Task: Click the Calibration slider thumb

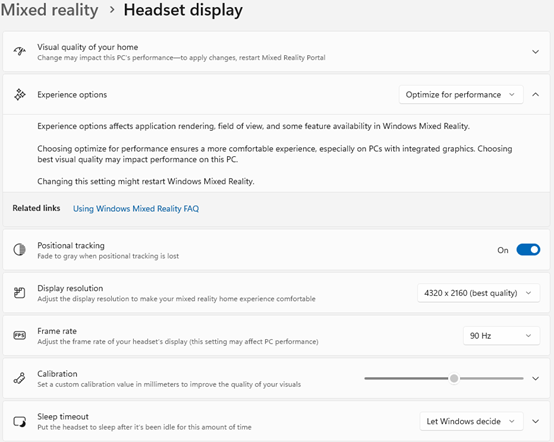Action: pos(454,378)
